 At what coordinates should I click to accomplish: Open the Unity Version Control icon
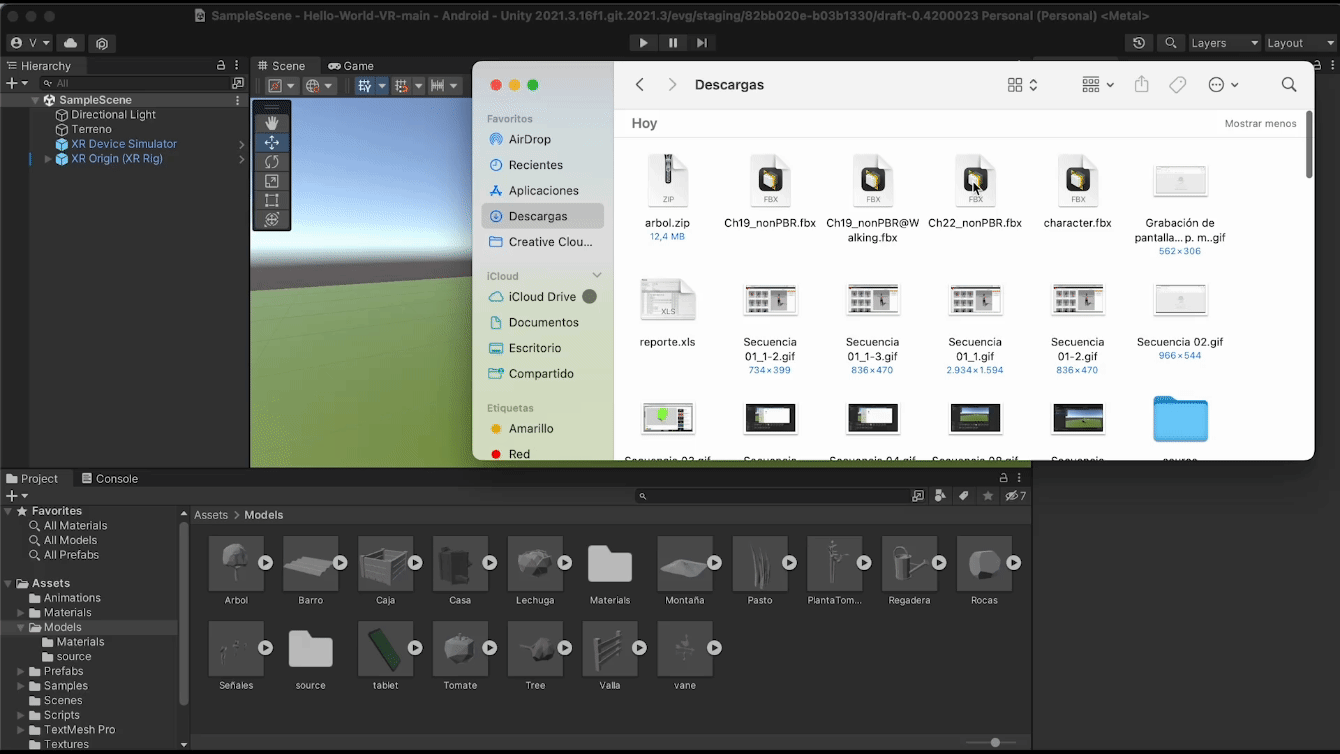point(102,43)
